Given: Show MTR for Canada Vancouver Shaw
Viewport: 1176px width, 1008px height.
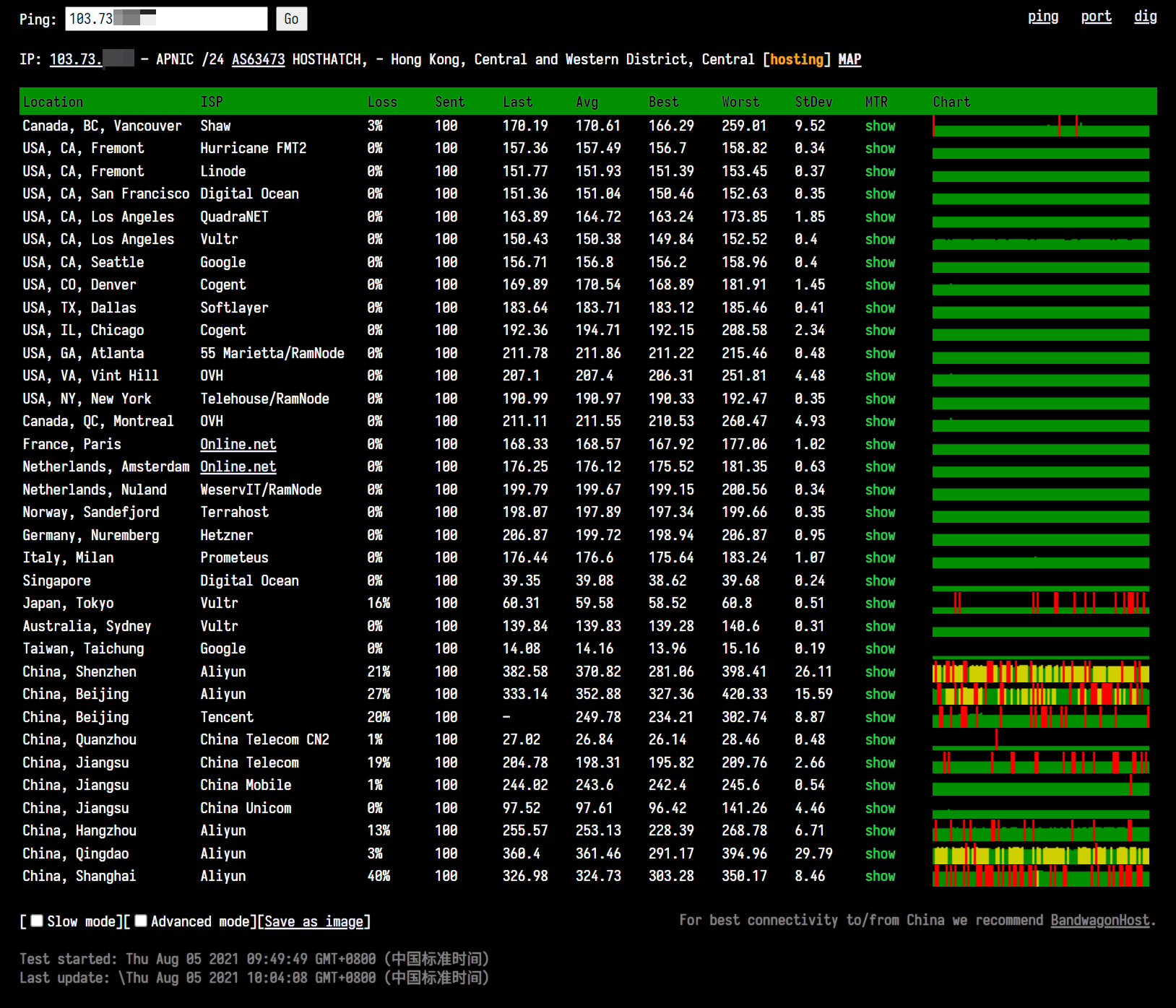Looking at the screenshot, I should (x=880, y=126).
